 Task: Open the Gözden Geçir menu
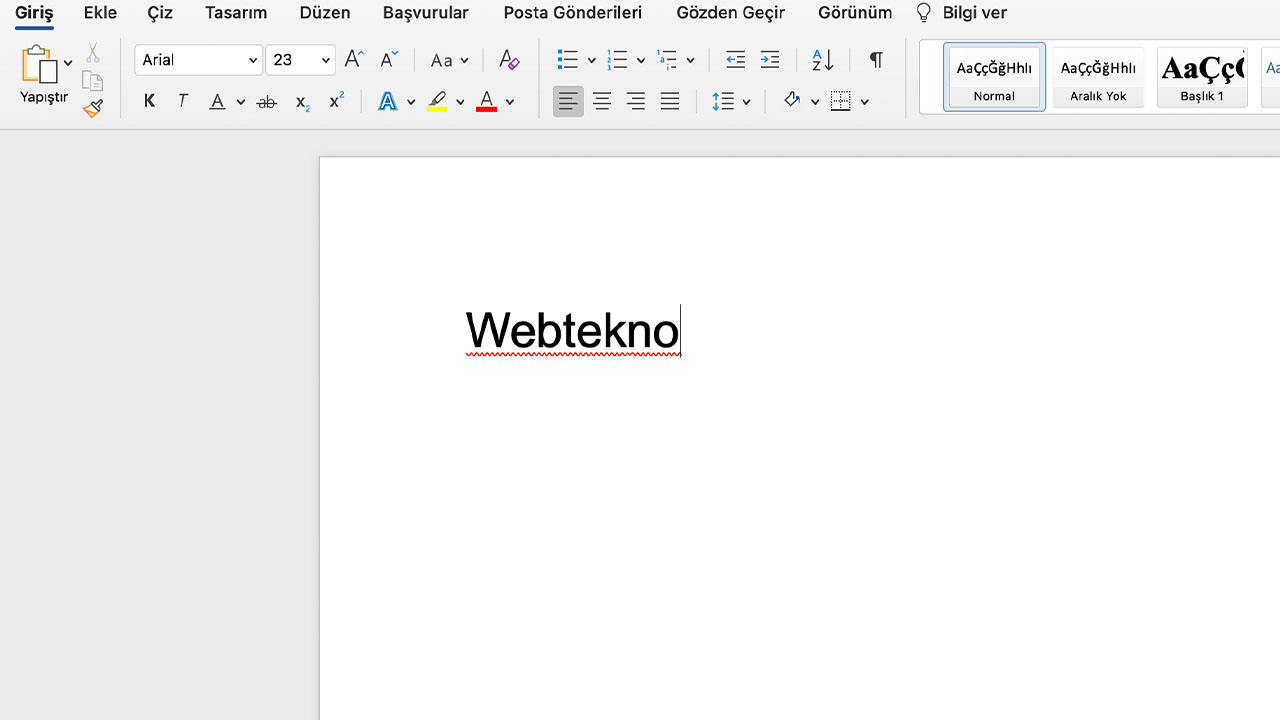(x=730, y=13)
